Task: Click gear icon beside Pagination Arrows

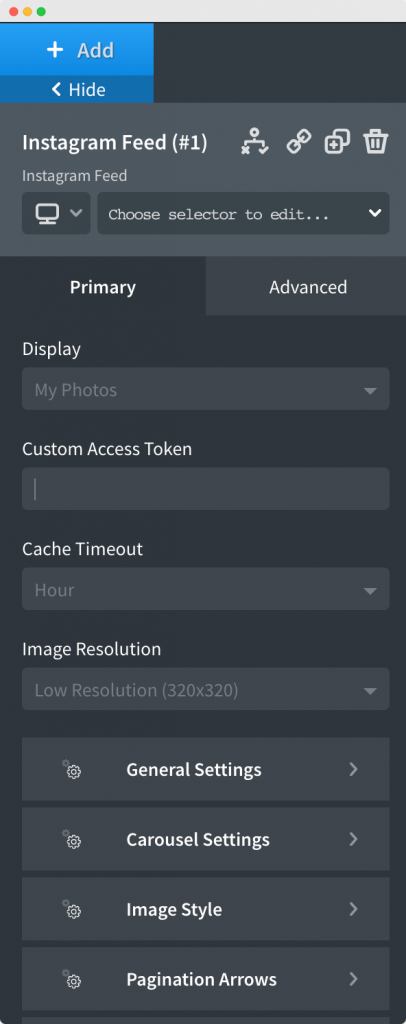Action: [72, 979]
